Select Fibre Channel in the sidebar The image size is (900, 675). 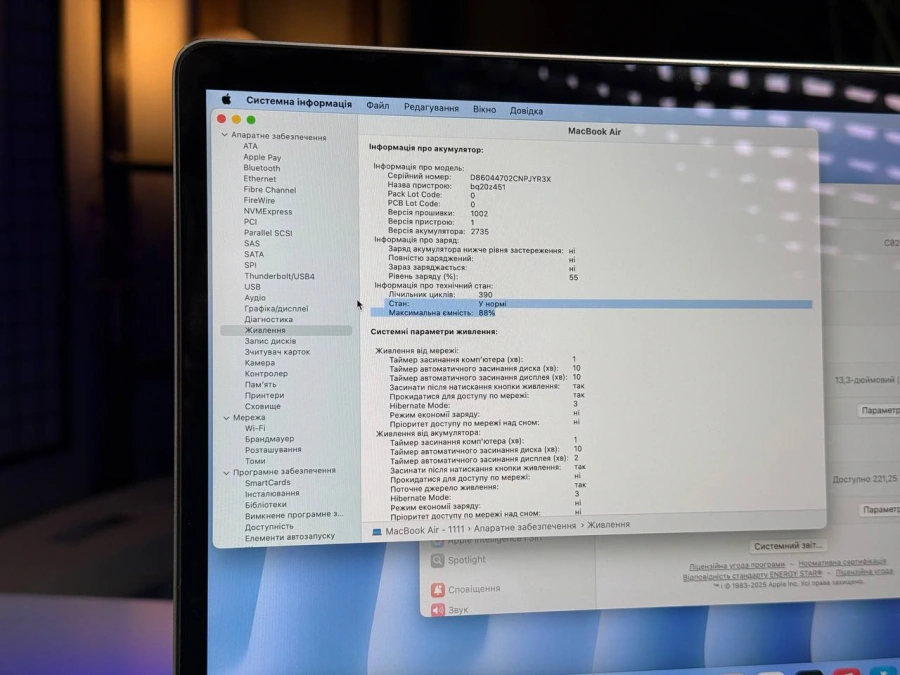(270, 189)
